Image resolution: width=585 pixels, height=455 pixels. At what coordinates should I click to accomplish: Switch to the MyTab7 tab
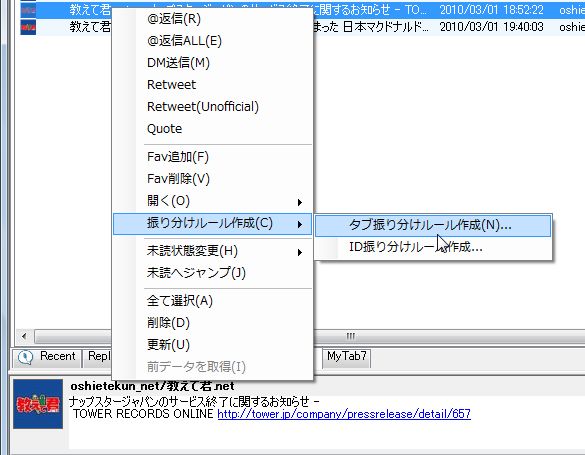point(347,357)
